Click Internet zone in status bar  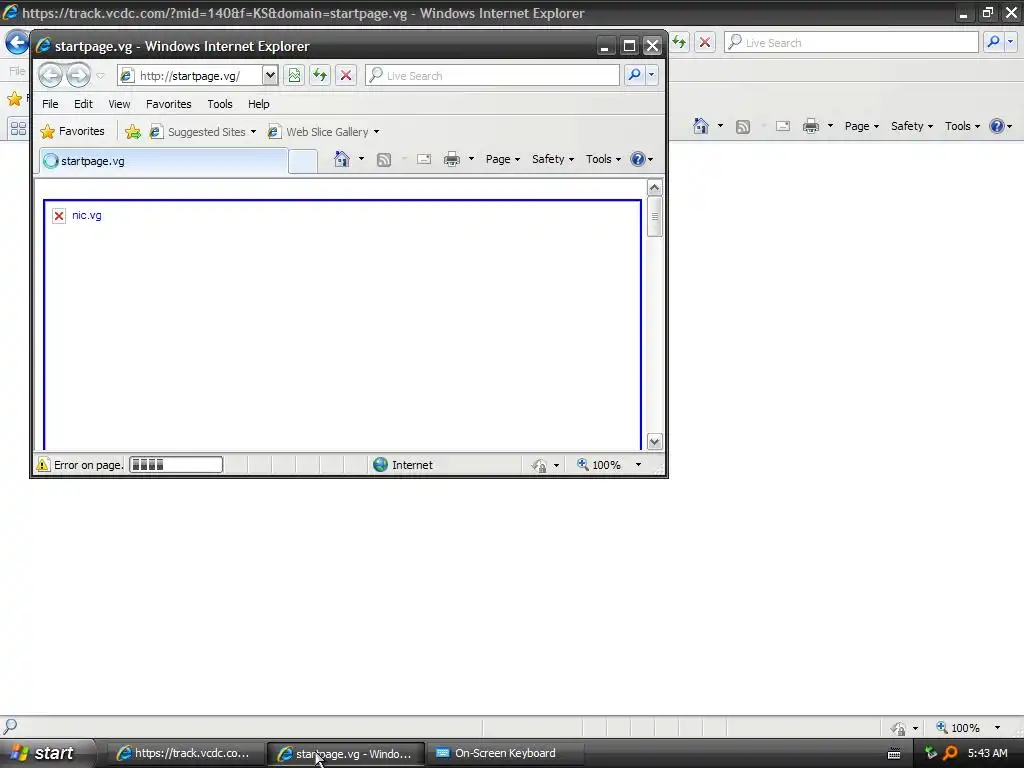coord(403,464)
